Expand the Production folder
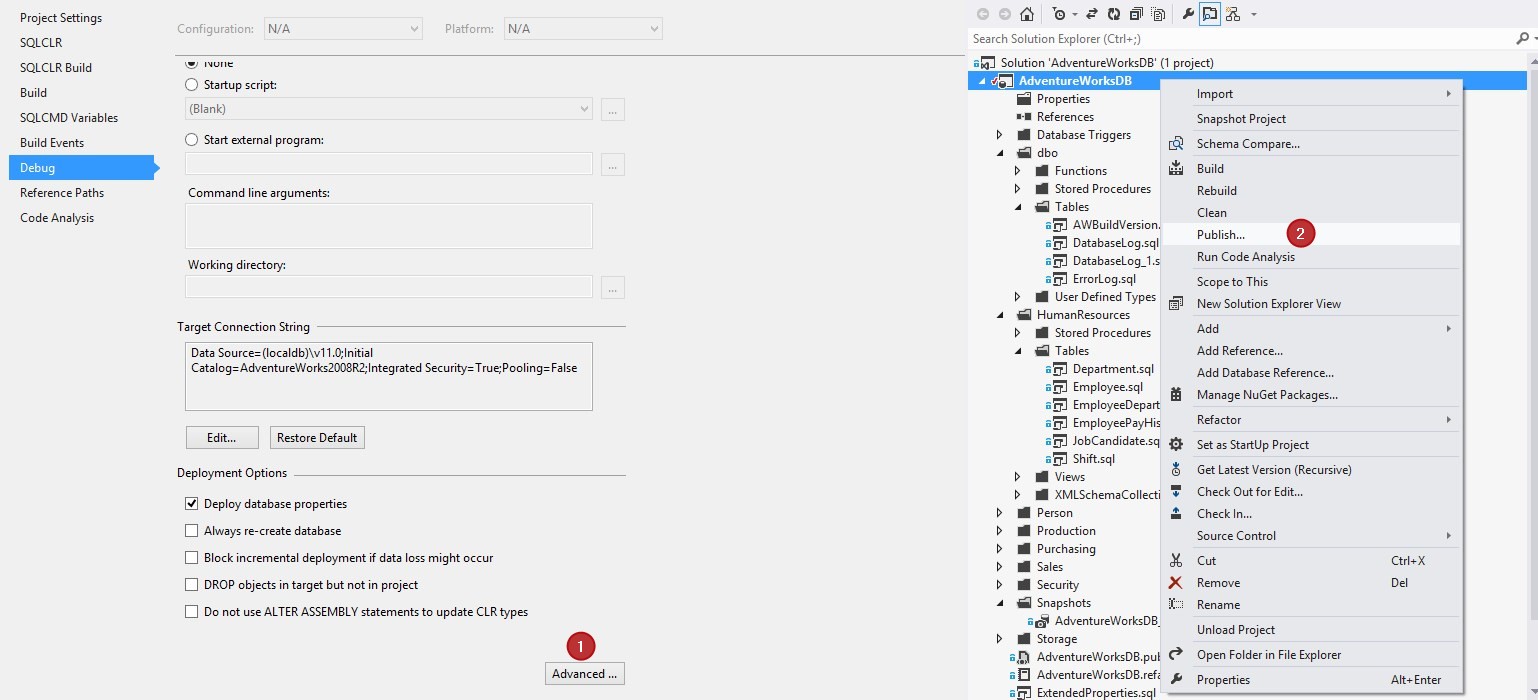This screenshot has width=1538, height=700. click(999, 531)
